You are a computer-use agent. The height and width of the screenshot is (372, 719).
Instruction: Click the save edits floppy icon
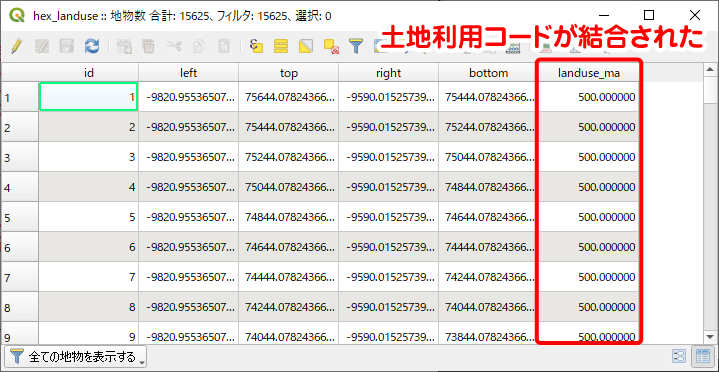(67, 45)
